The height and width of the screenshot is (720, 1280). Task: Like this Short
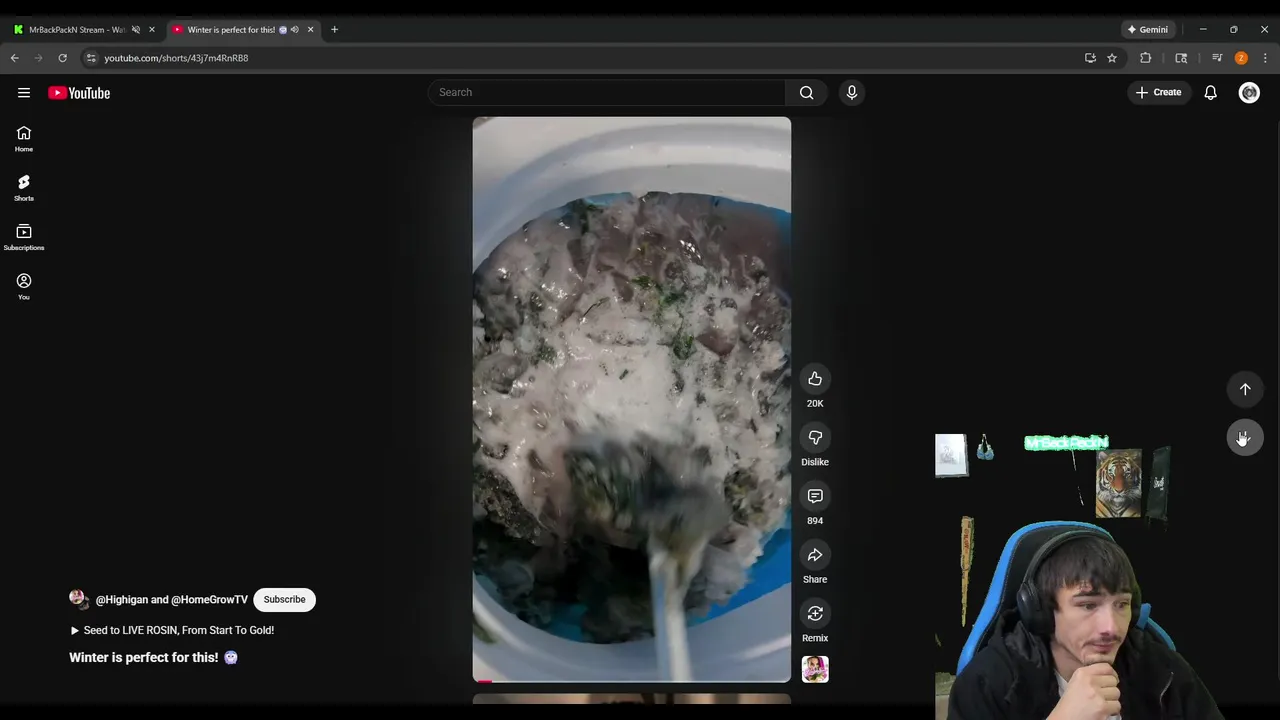pyautogui.click(x=815, y=379)
